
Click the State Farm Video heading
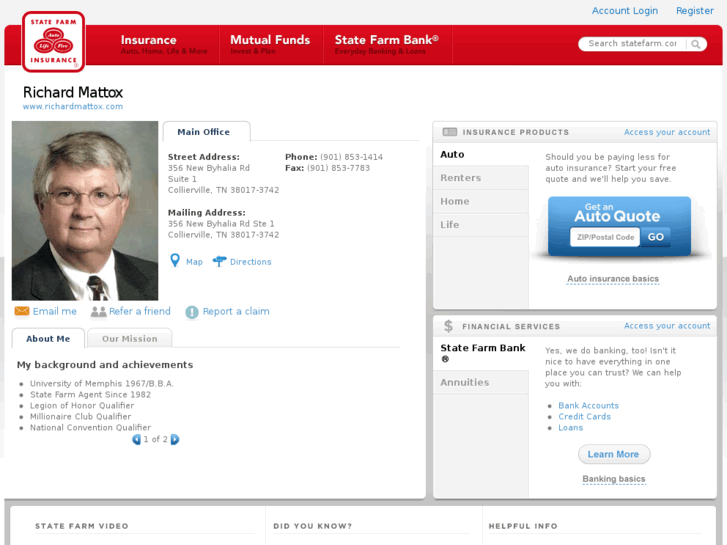[82, 526]
